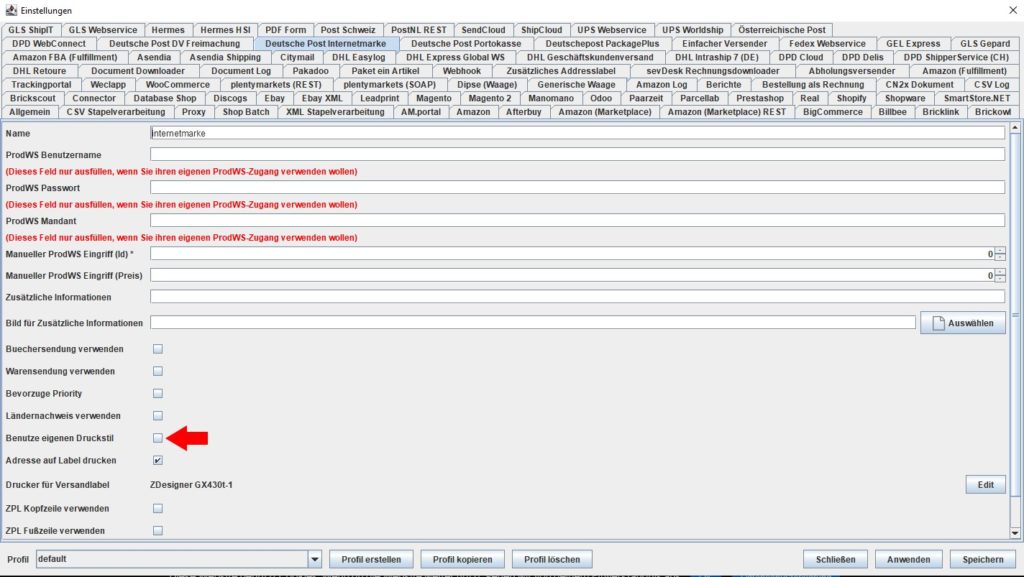Open the UPS Worldship tab
The height and width of the screenshot is (577, 1024).
coord(692,30)
